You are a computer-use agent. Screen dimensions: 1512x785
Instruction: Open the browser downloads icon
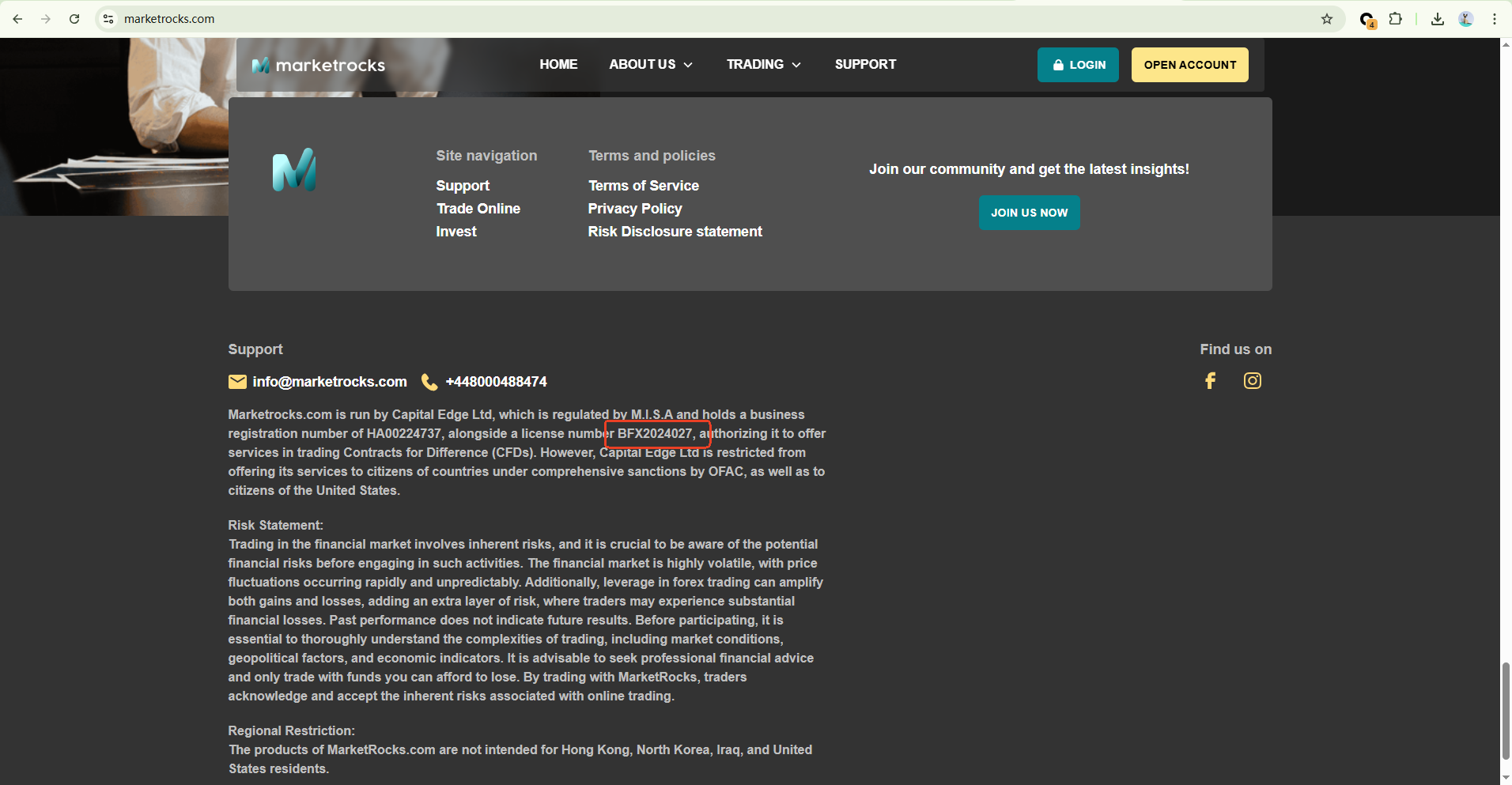[1438, 19]
